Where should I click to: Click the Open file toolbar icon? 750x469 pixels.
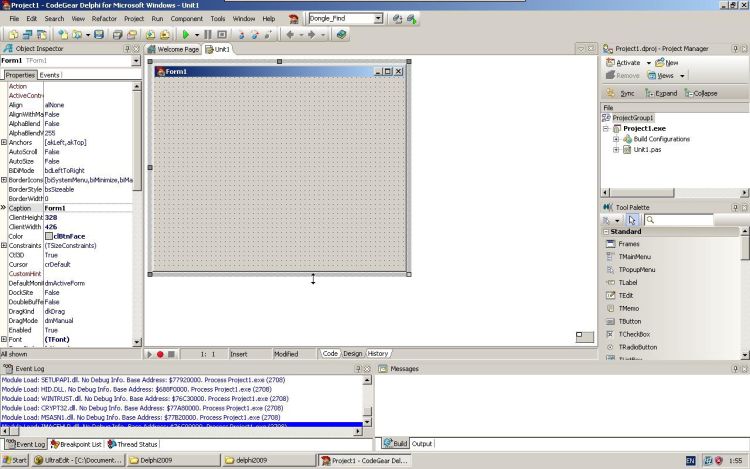(77, 34)
